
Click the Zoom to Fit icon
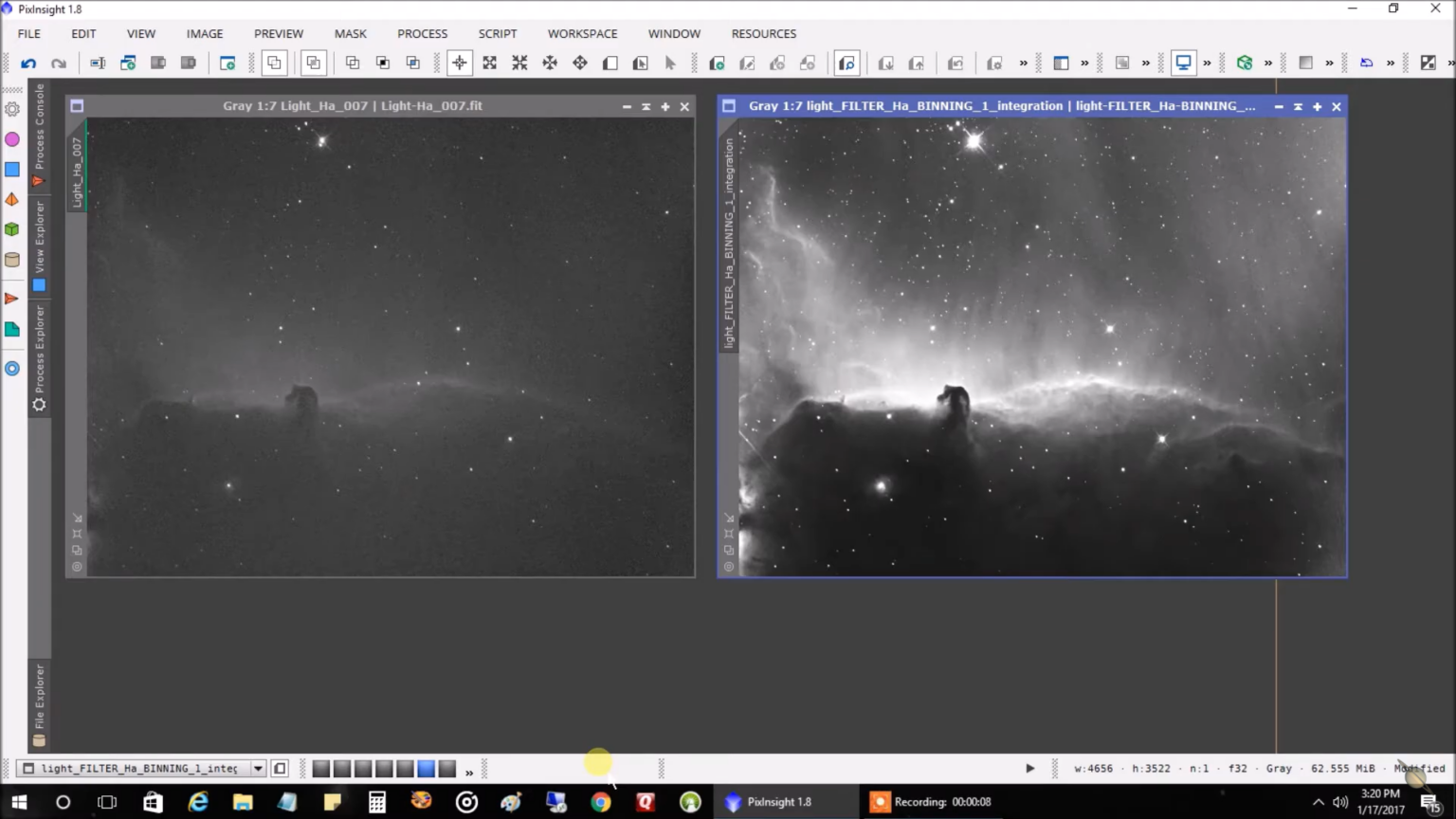tap(490, 64)
